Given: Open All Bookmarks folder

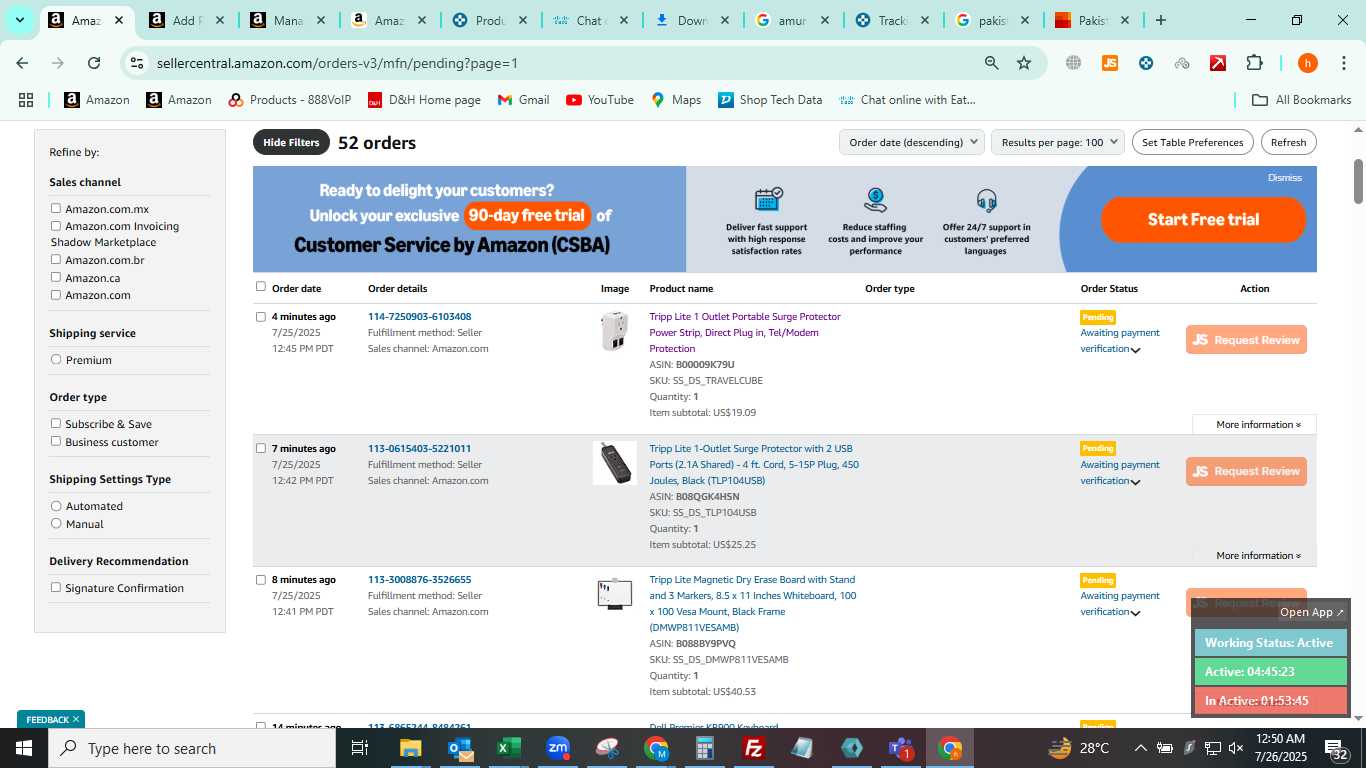Looking at the screenshot, I should point(1302,100).
